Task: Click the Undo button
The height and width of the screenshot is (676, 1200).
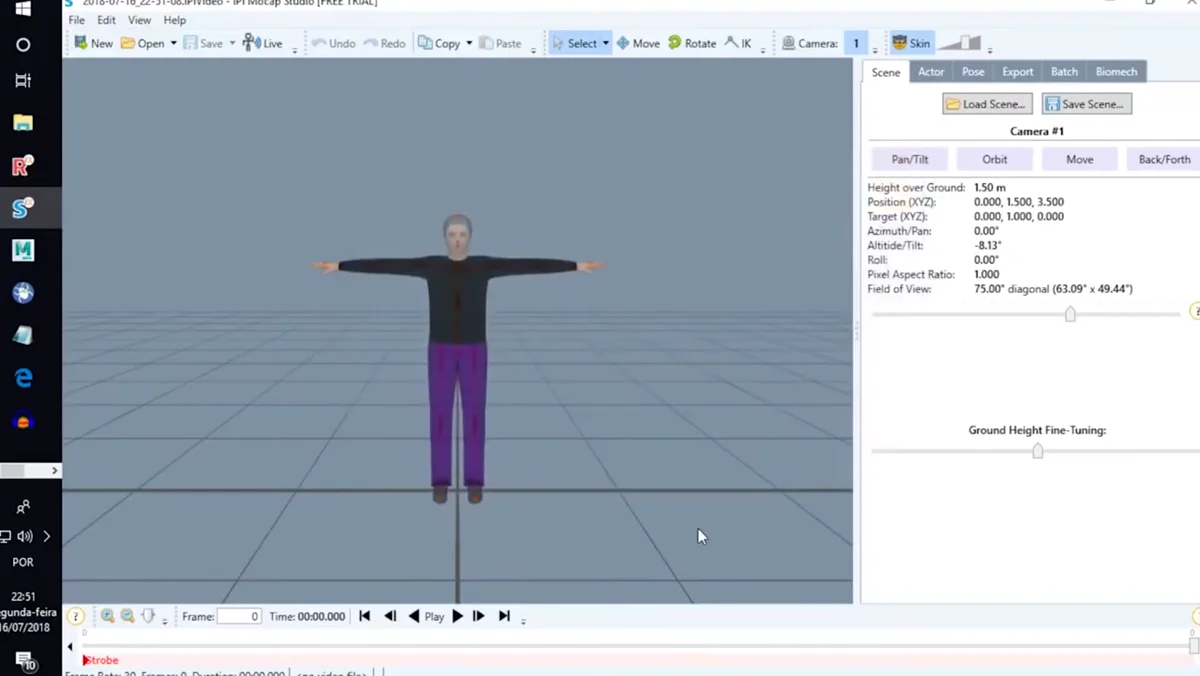Action: click(333, 43)
